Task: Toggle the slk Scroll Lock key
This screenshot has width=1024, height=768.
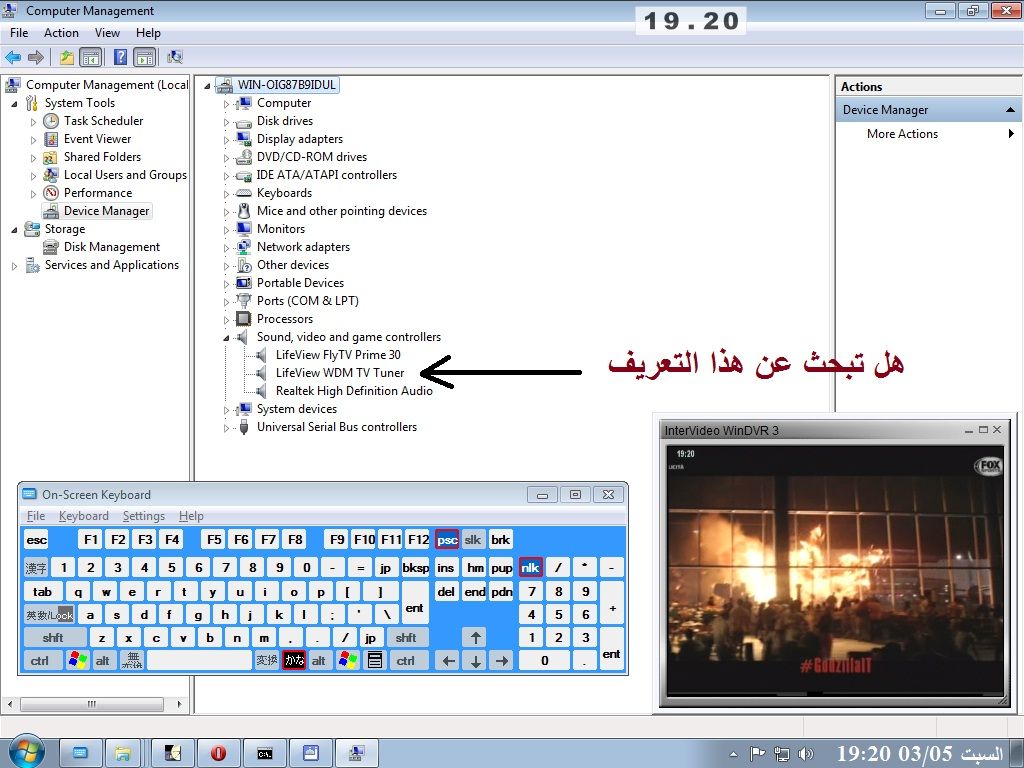Action: pos(473,539)
